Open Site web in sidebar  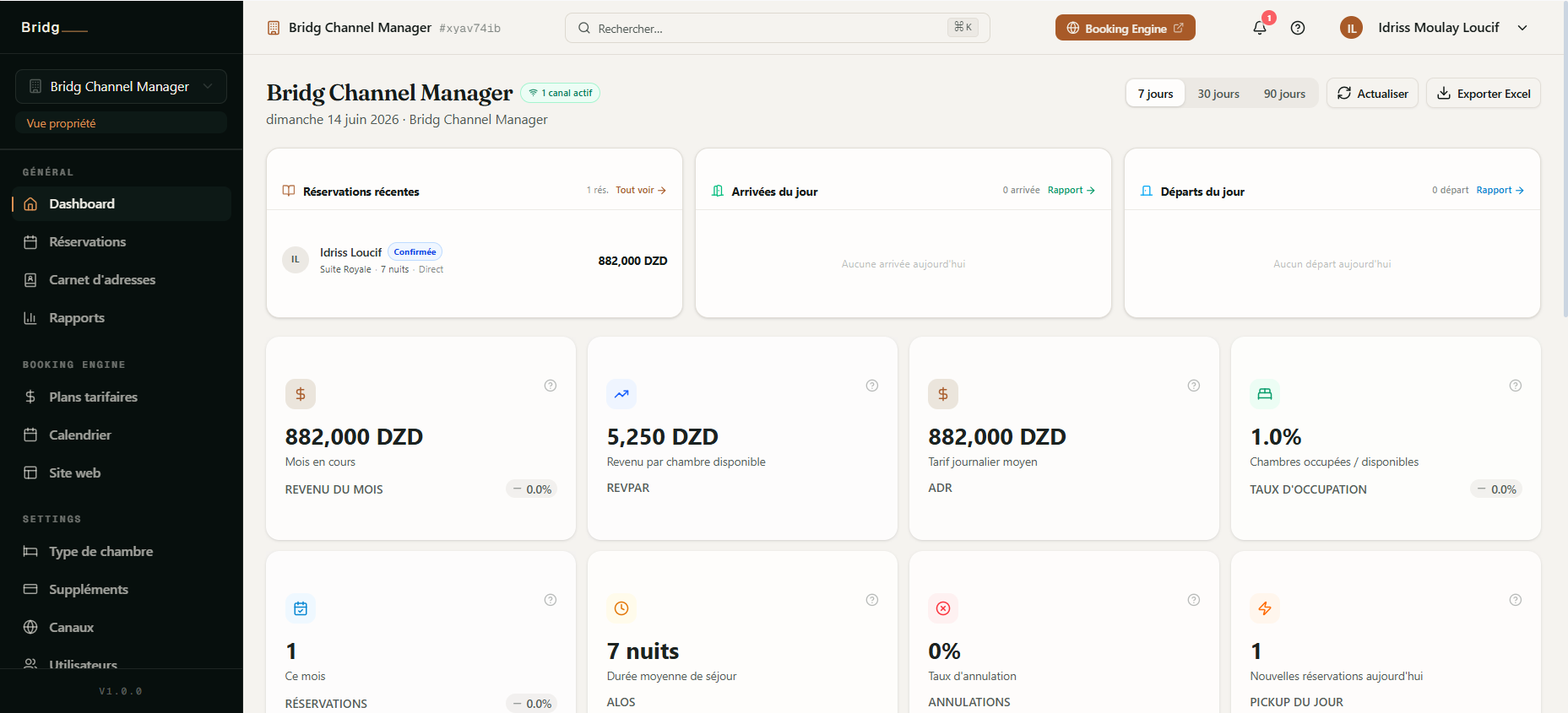point(122,473)
